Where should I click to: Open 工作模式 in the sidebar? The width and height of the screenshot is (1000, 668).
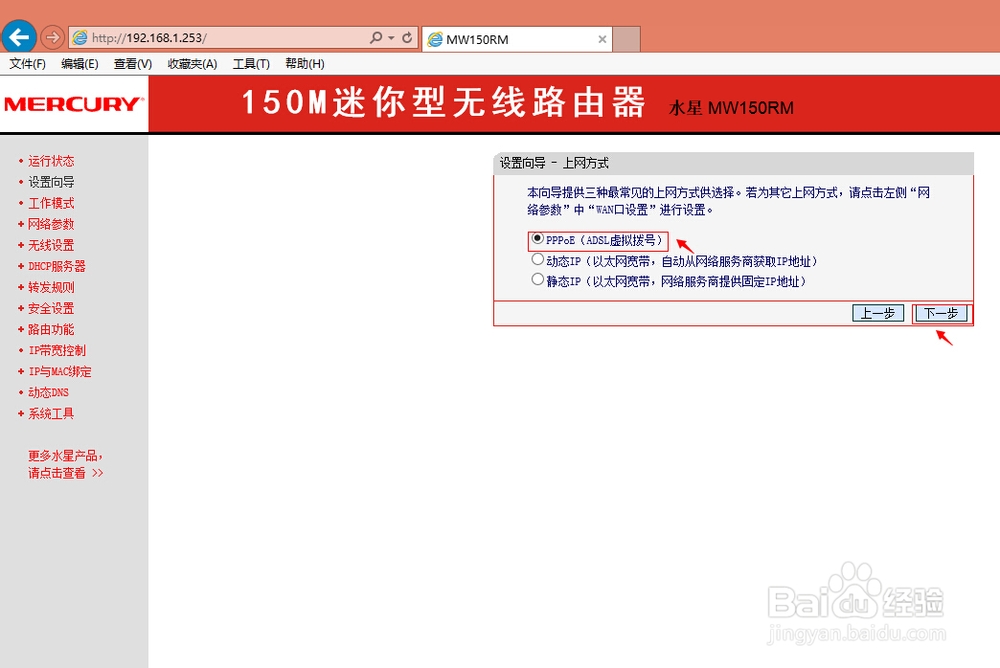51,203
